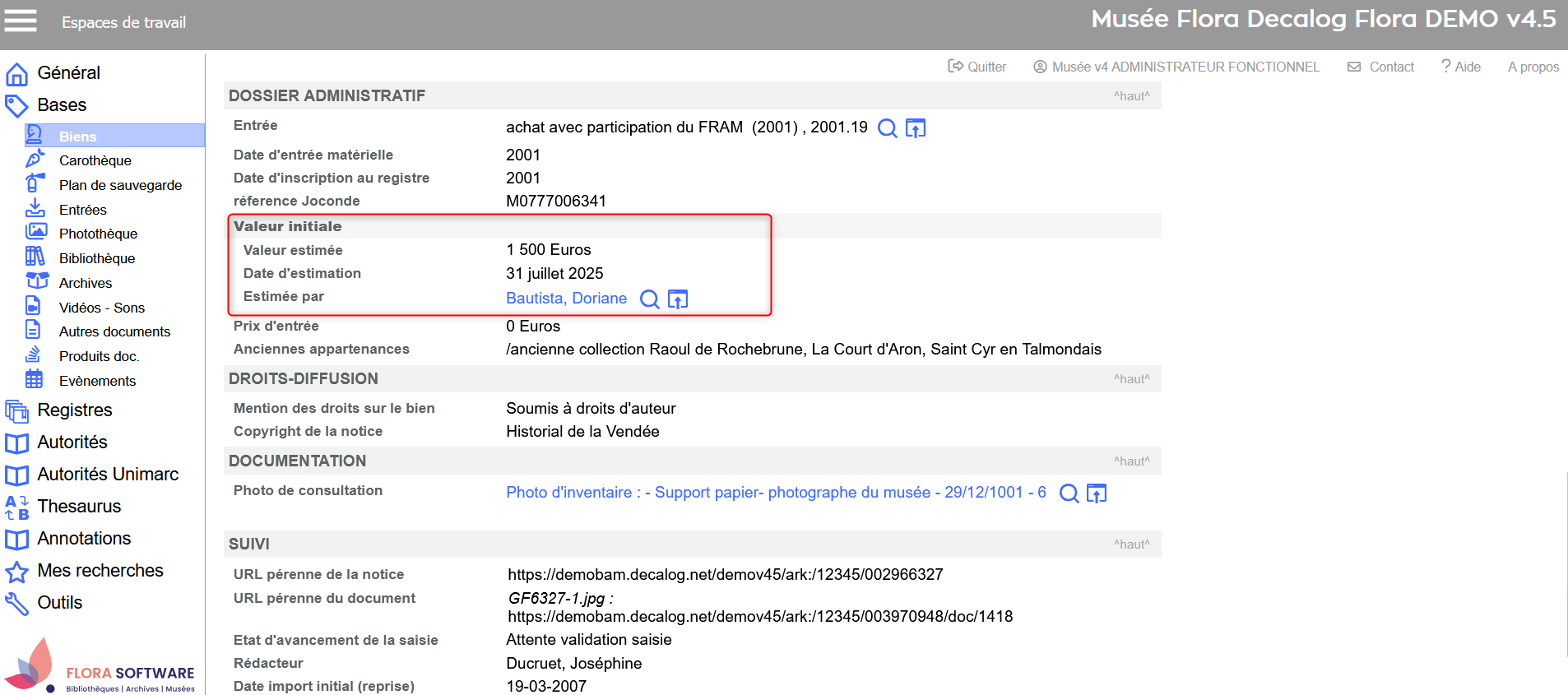Open the Carothèque database
Viewport: 1568px width, 695px height.
click(x=95, y=160)
